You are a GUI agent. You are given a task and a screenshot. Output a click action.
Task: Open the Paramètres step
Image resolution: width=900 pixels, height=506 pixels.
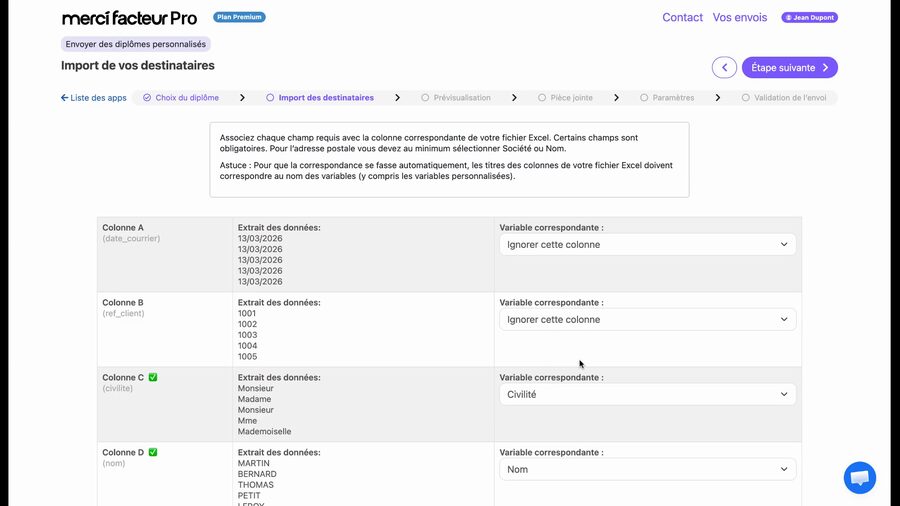672,98
